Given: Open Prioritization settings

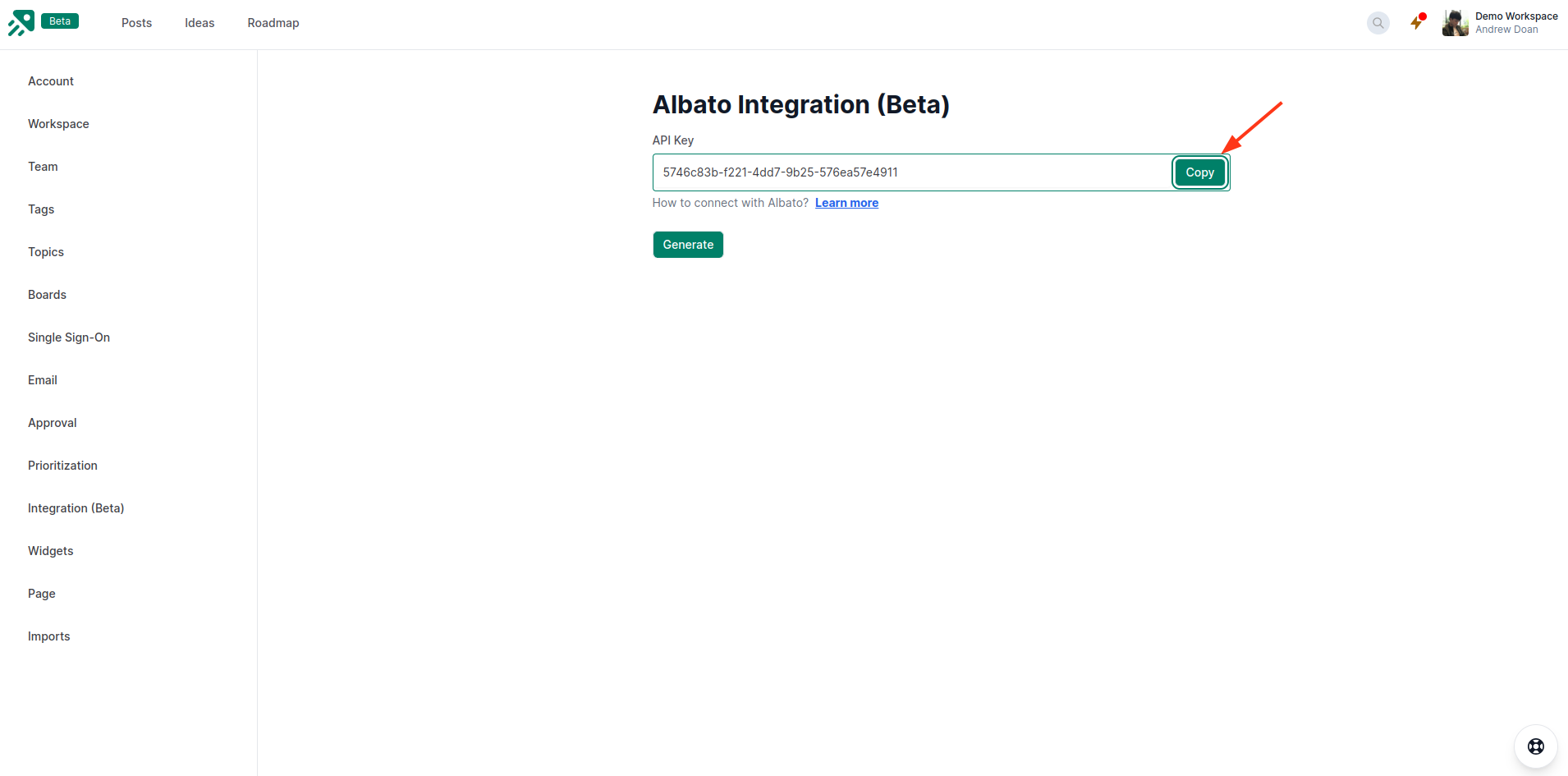Looking at the screenshot, I should [62, 466].
